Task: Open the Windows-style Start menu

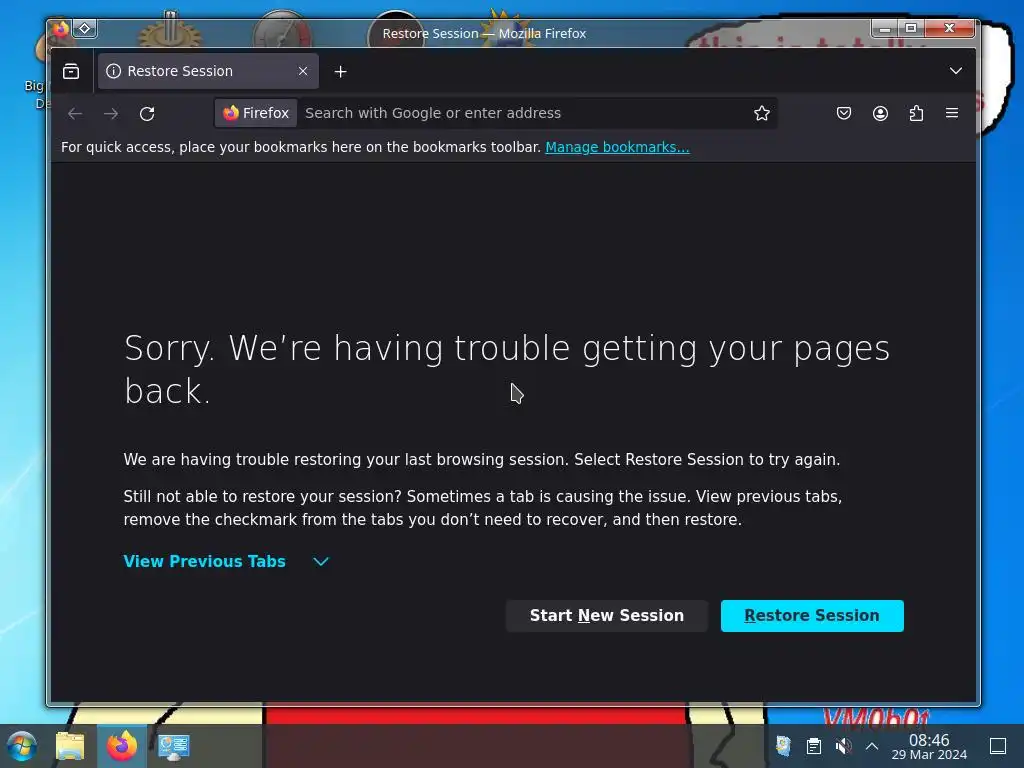Action: tap(22, 746)
